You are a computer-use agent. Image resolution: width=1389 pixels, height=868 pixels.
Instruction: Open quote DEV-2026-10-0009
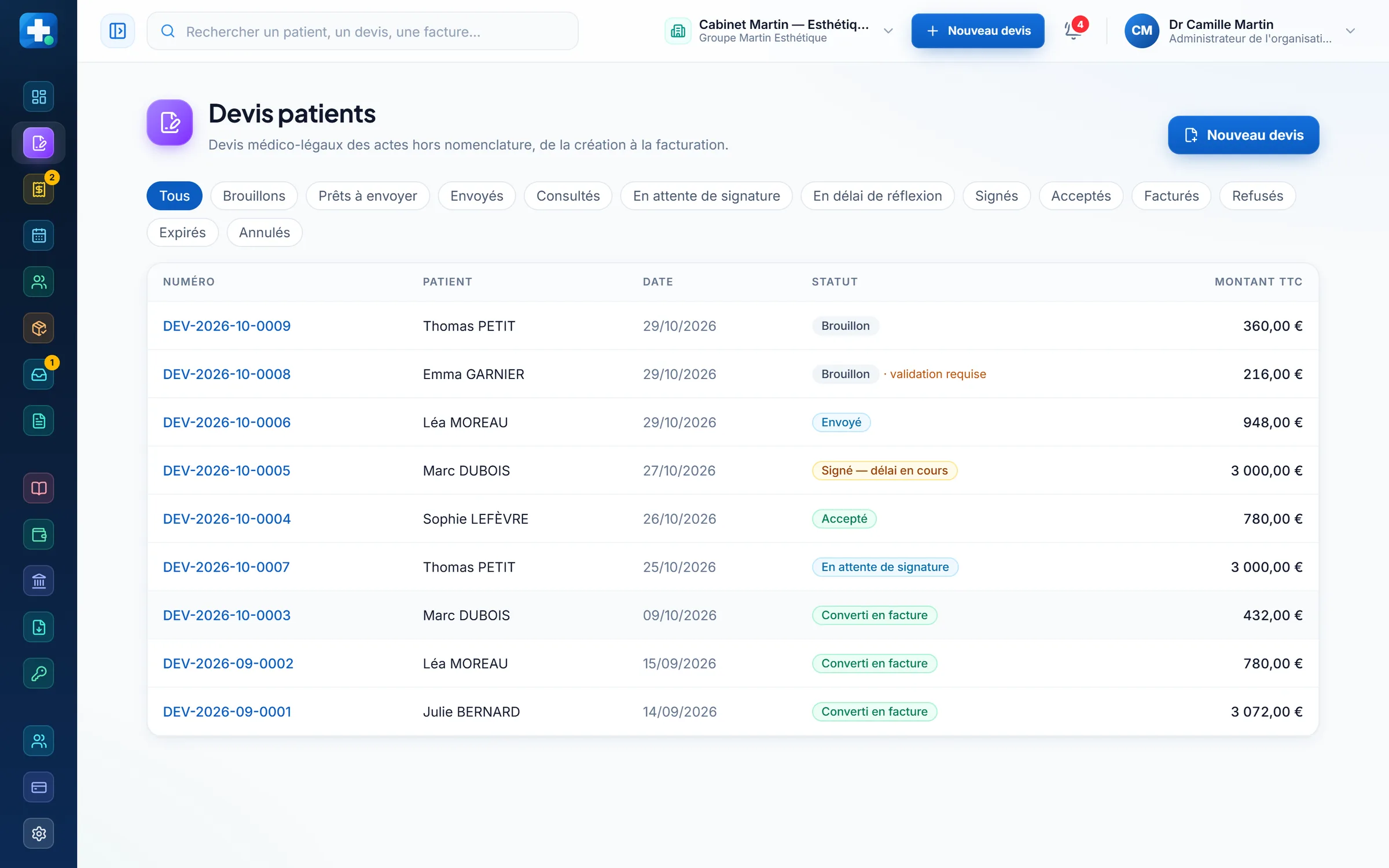click(227, 326)
